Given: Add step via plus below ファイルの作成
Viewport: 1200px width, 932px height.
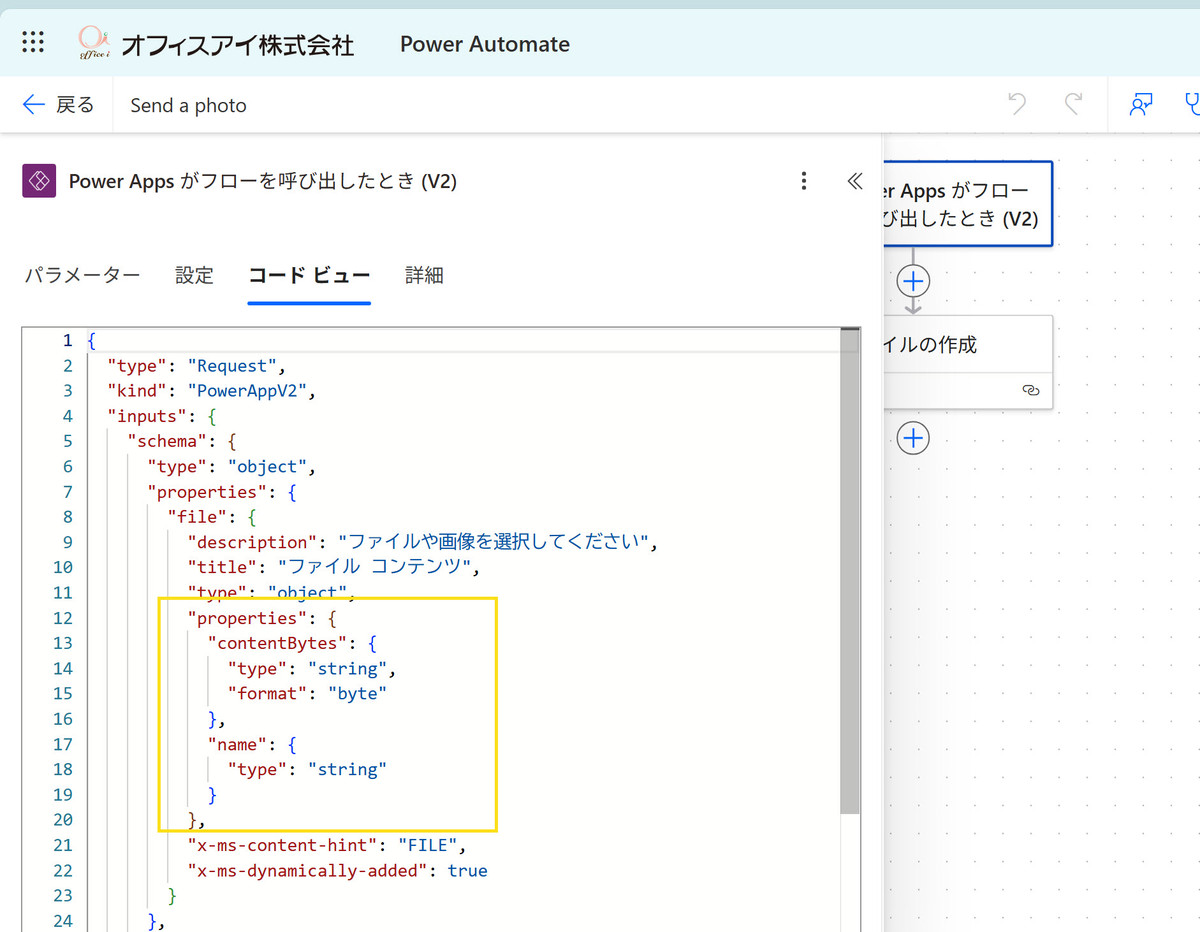Looking at the screenshot, I should click(913, 438).
